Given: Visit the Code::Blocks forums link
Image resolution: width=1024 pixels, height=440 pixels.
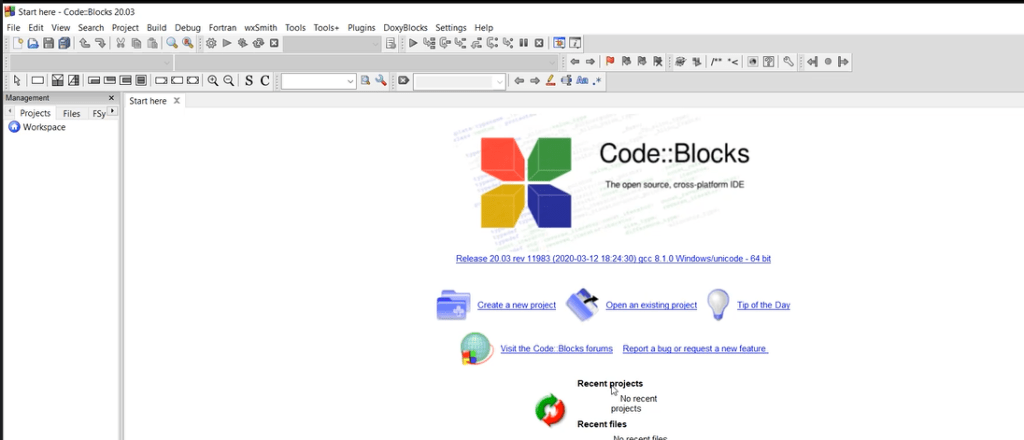Looking at the screenshot, I should [x=556, y=349].
